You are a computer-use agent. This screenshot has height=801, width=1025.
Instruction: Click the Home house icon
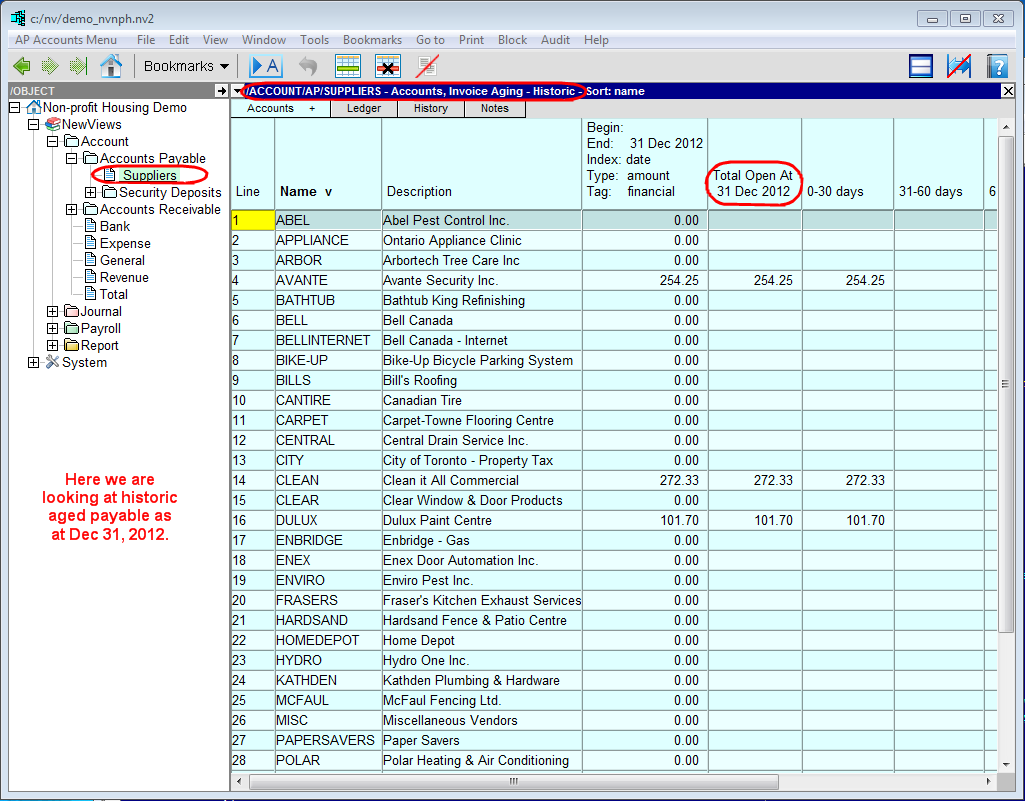111,66
